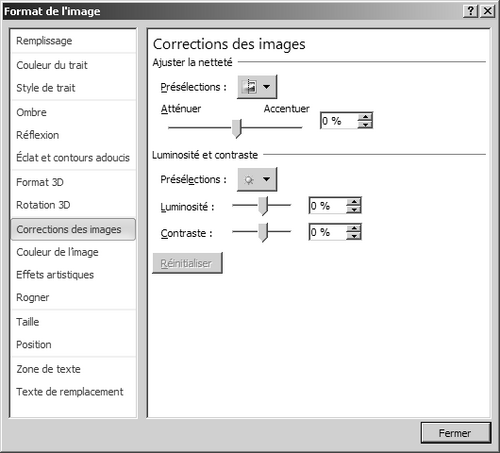500x453 pixels.
Task: Select the Ombre category
Action: [x=31, y=112]
